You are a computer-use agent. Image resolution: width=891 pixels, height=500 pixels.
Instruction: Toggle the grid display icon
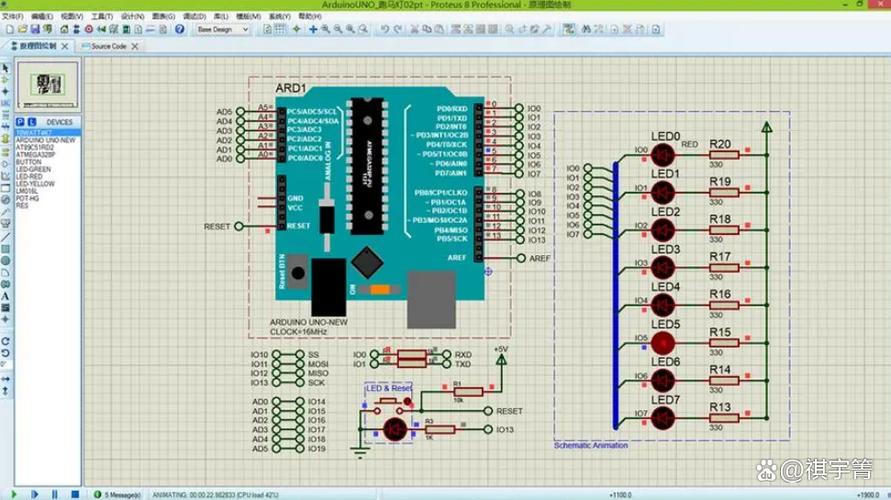pos(280,29)
